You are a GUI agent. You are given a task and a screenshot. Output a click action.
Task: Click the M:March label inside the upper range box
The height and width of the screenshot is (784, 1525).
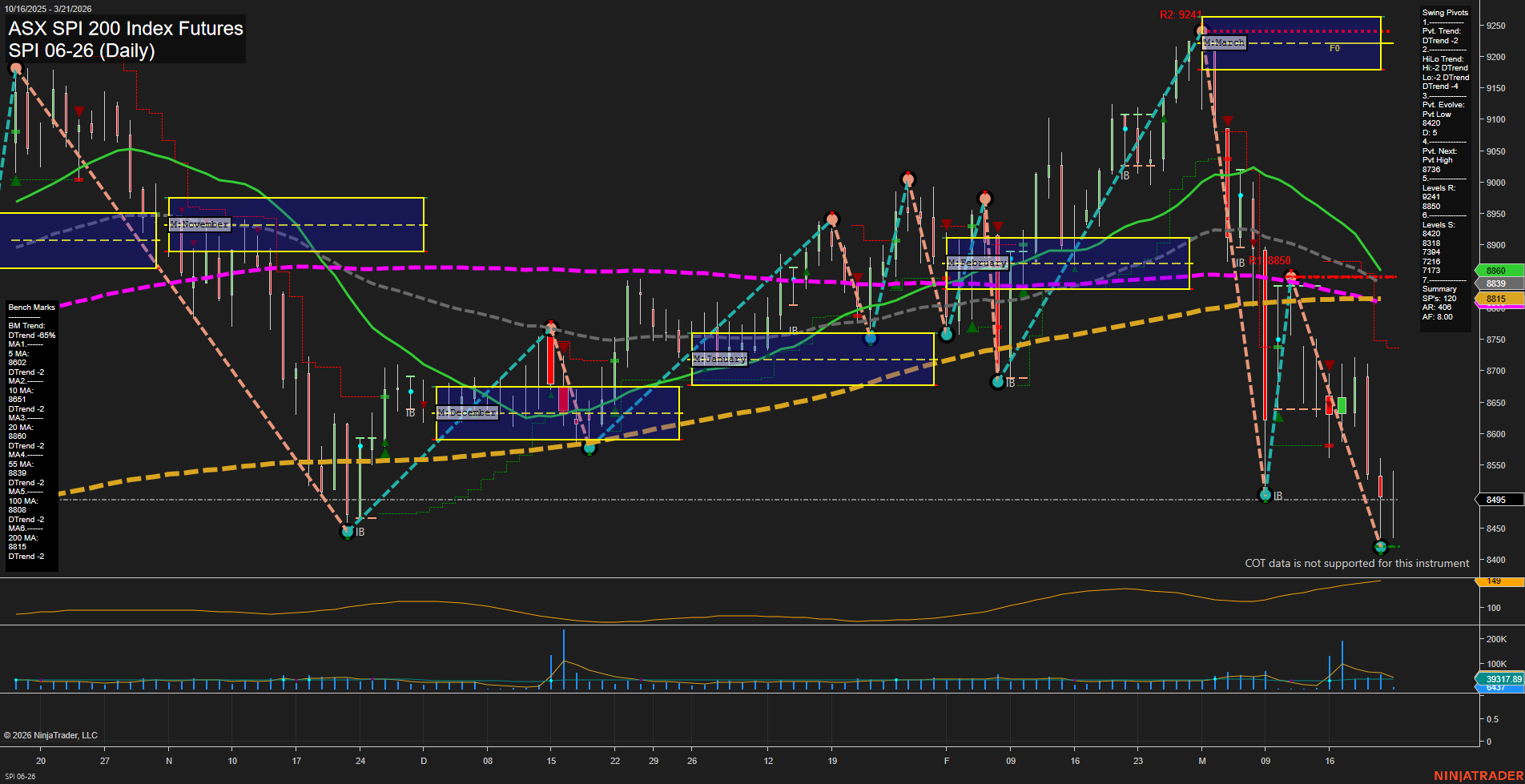click(x=1224, y=42)
